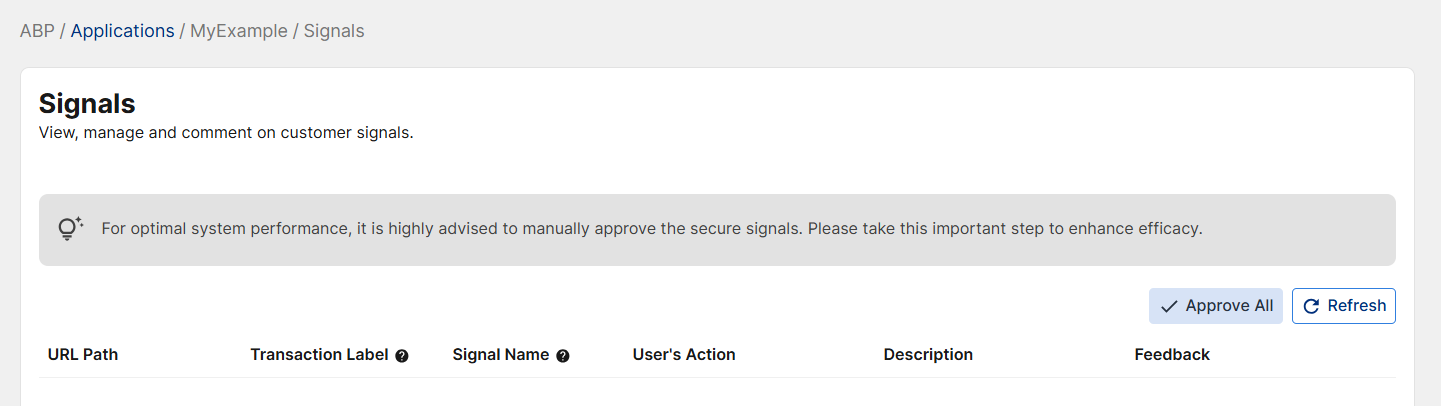Click the lightbulb tip icon in banner
The image size is (1441, 406).
pos(69,229)
